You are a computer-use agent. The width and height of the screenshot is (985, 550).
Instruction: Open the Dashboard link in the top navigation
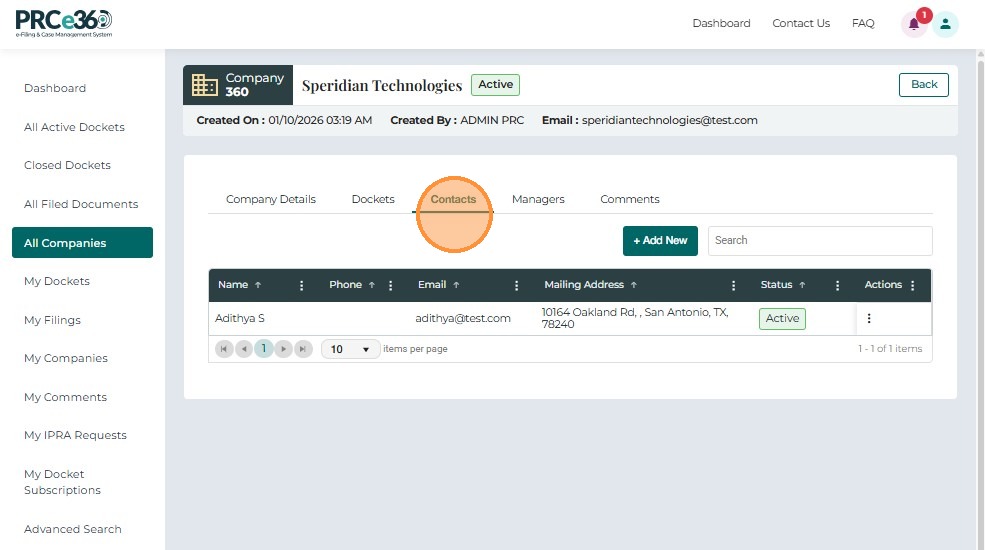pyautogui.click(x=721, y=23)
